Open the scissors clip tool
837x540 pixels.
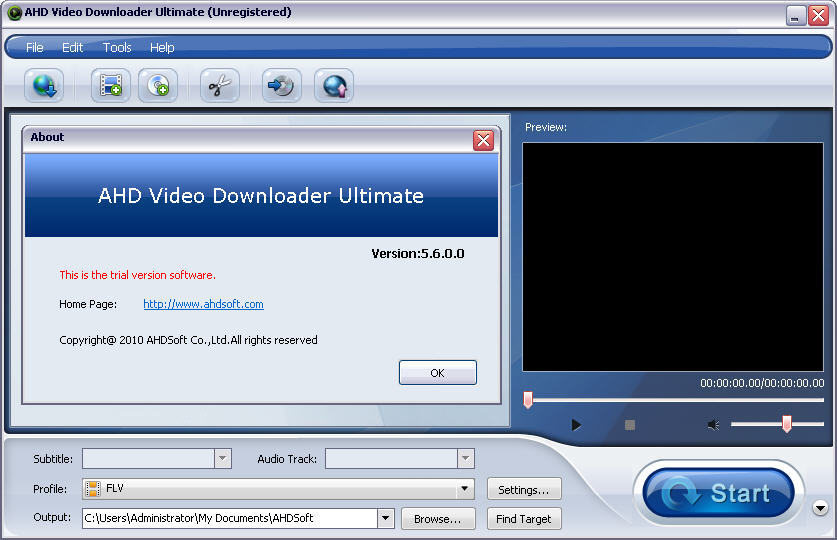(x=220, y=85)
